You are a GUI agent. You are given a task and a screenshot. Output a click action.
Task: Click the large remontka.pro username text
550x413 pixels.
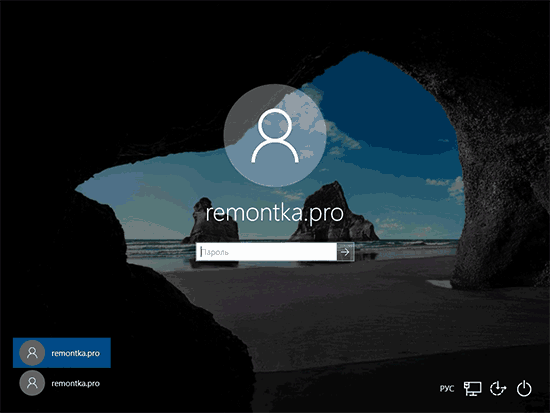pyautogui.click(x=274, y=213)
